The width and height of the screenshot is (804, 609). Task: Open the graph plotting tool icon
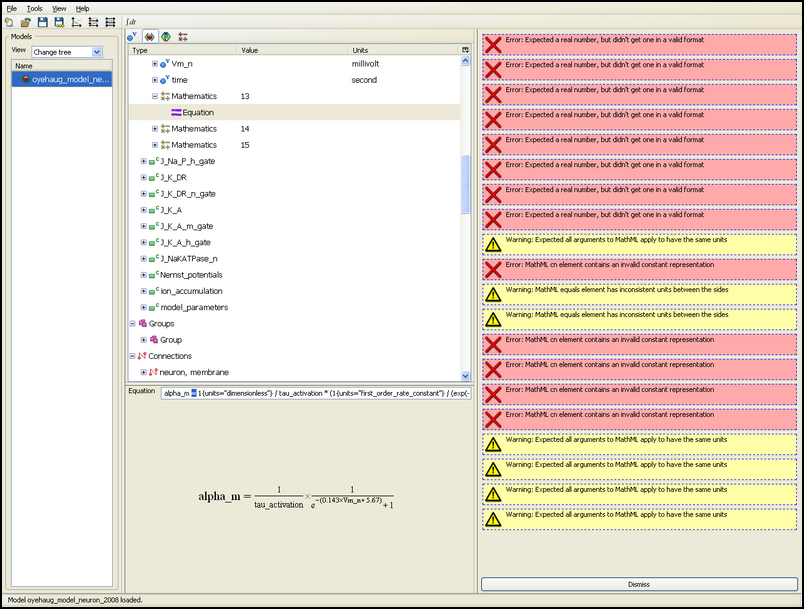pyautogui.click(x=76, y=22)
